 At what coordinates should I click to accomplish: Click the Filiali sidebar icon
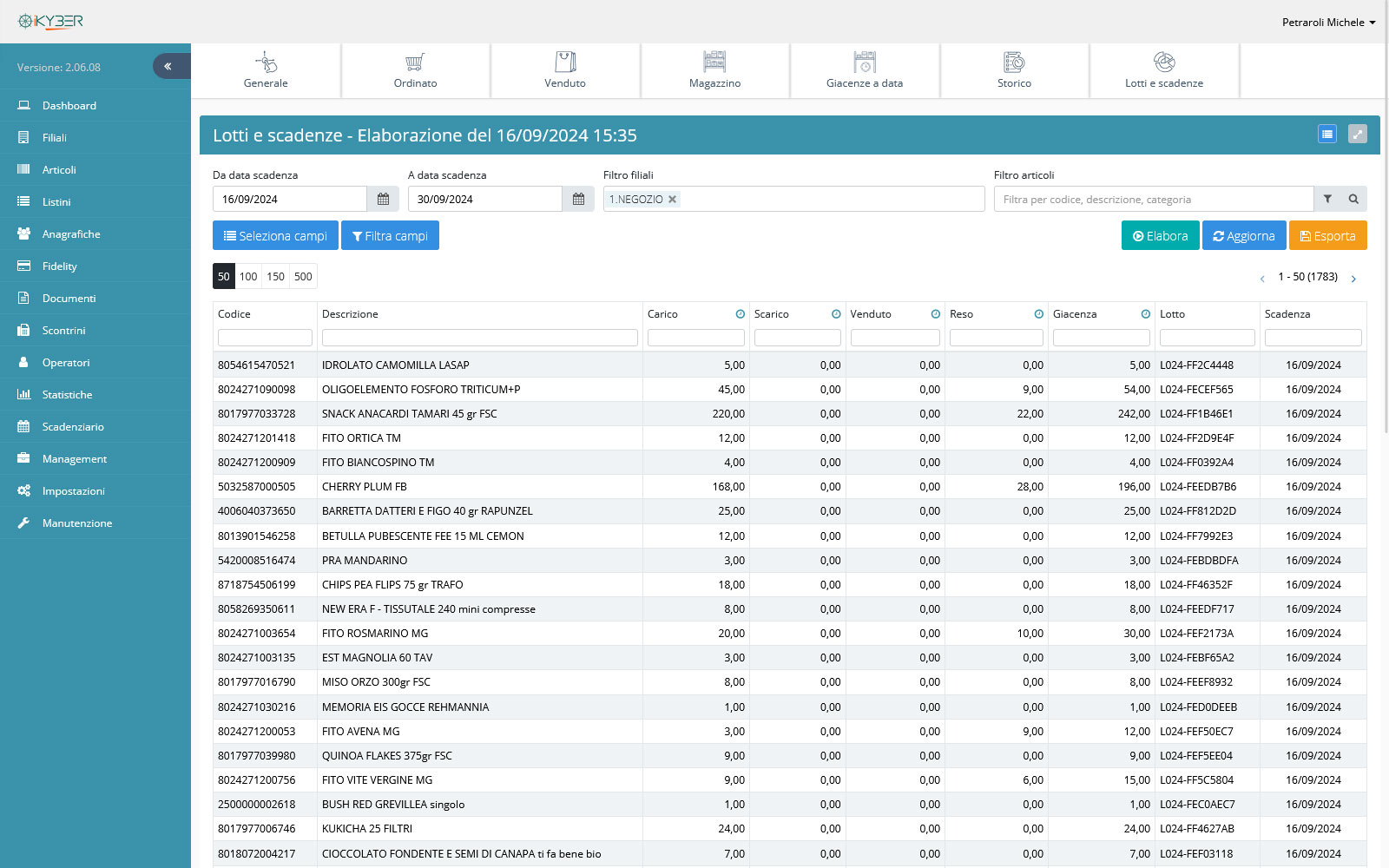pos(23,137)
